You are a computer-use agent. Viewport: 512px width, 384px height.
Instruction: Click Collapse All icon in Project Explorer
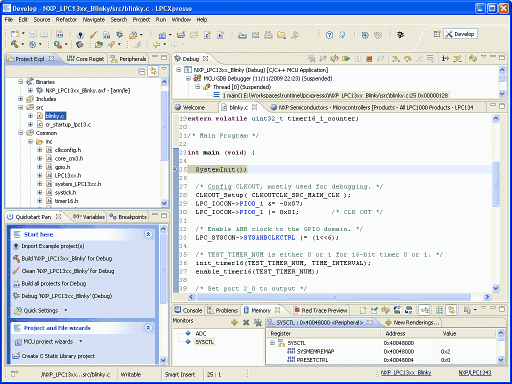(142, 71)
